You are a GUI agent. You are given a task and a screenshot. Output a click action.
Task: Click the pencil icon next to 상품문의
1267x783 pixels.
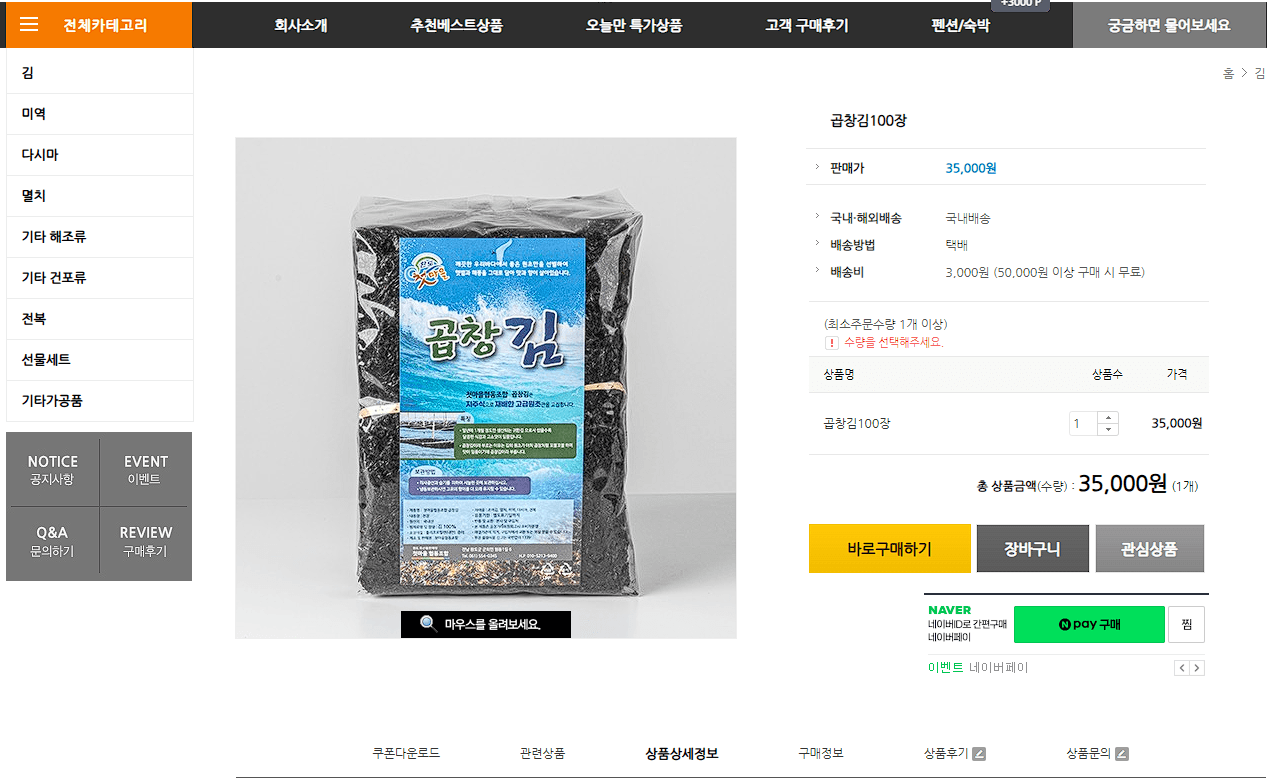coord(1122,754)
